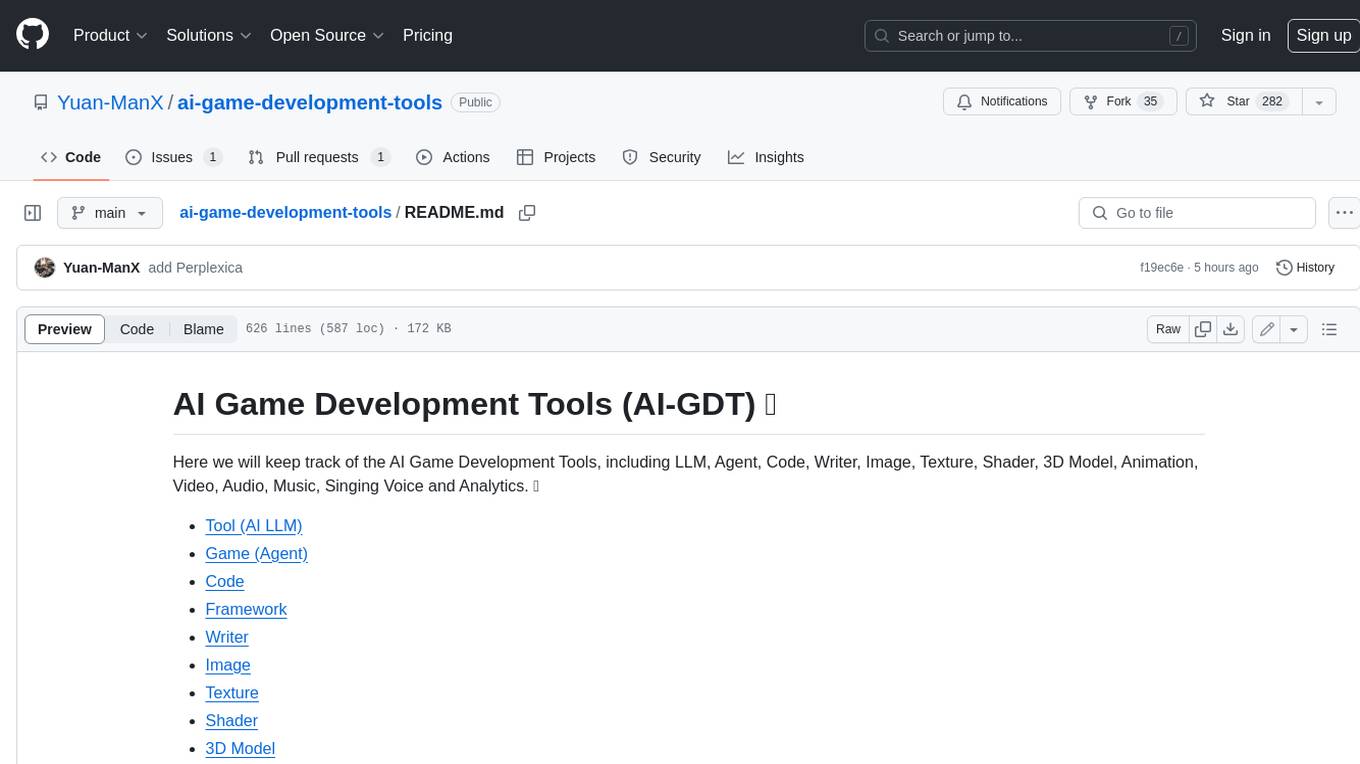This screenshot has width=1360, height=764.
Task: Select the Code view
Action: tap(137, 329)
